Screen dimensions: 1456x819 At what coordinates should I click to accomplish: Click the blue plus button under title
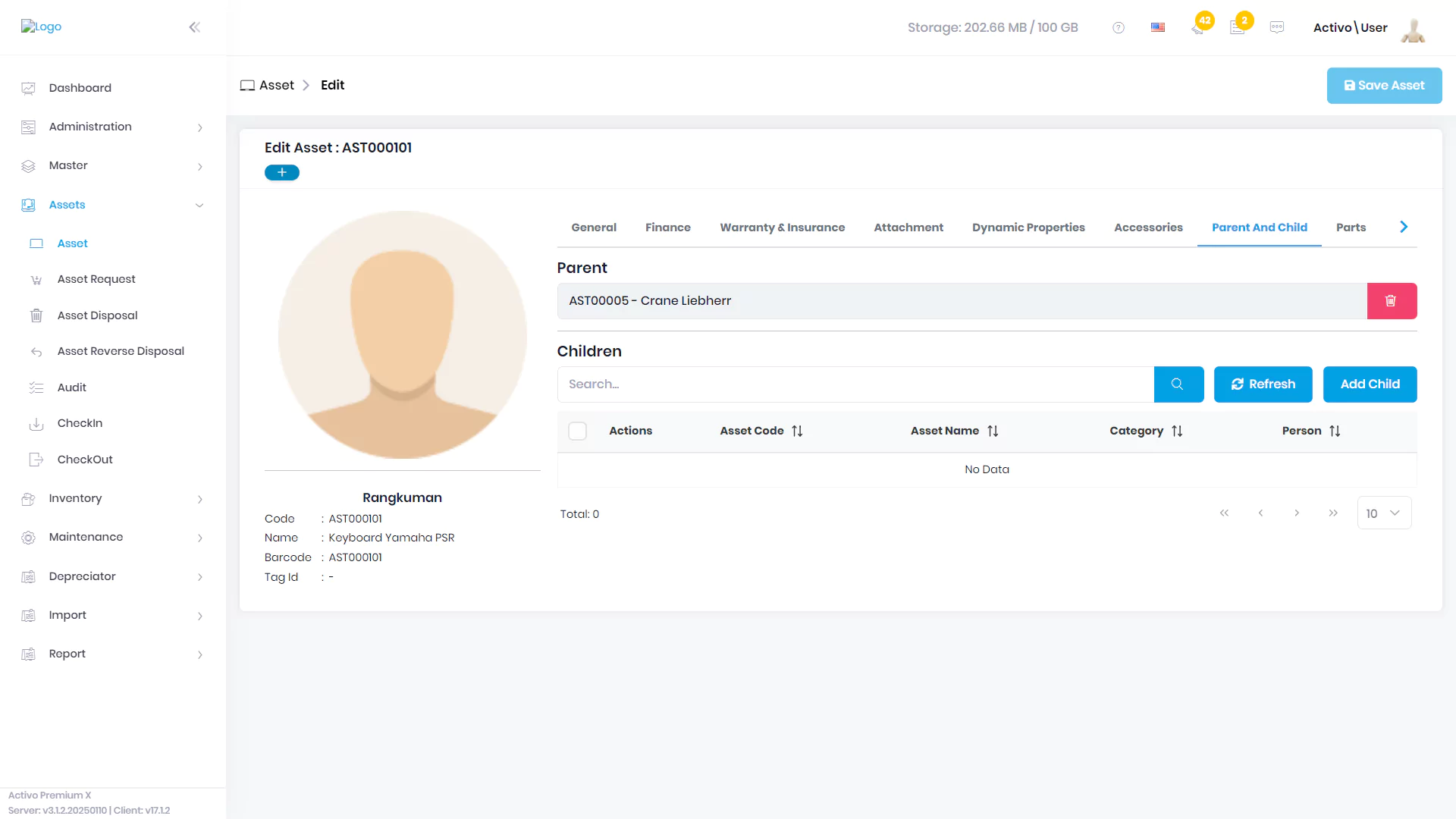[x=282, y=173]
